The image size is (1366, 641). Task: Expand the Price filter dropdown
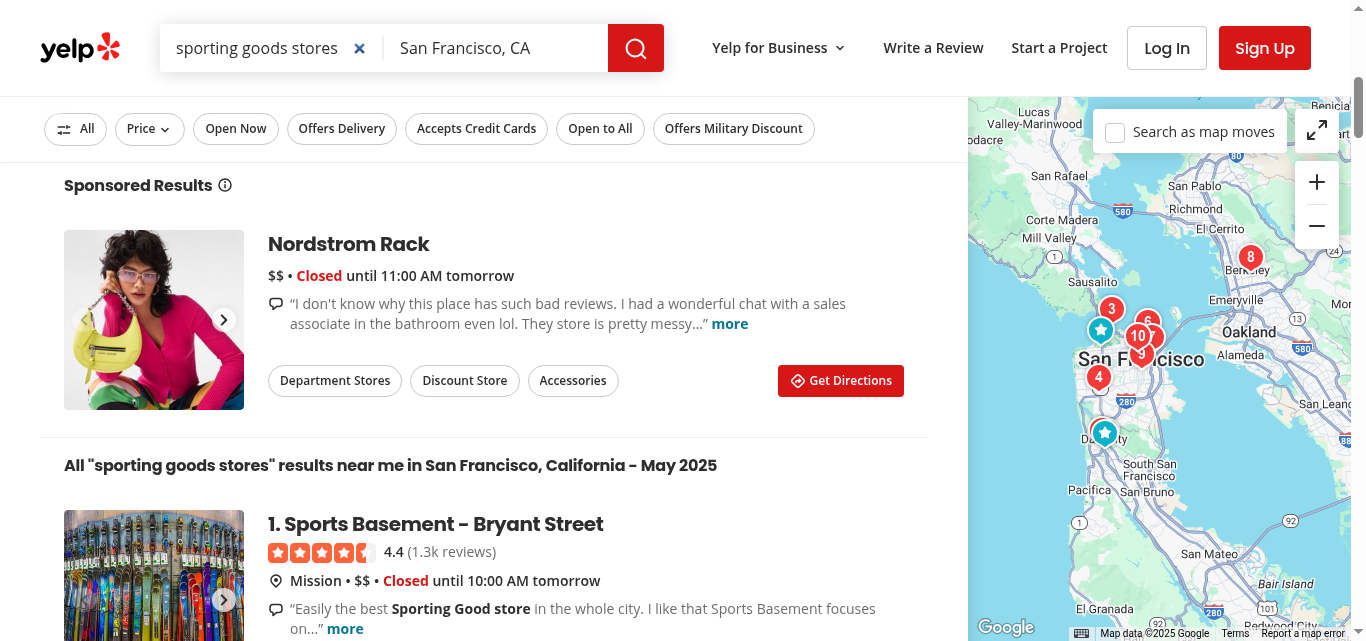(x=150, y=129)
